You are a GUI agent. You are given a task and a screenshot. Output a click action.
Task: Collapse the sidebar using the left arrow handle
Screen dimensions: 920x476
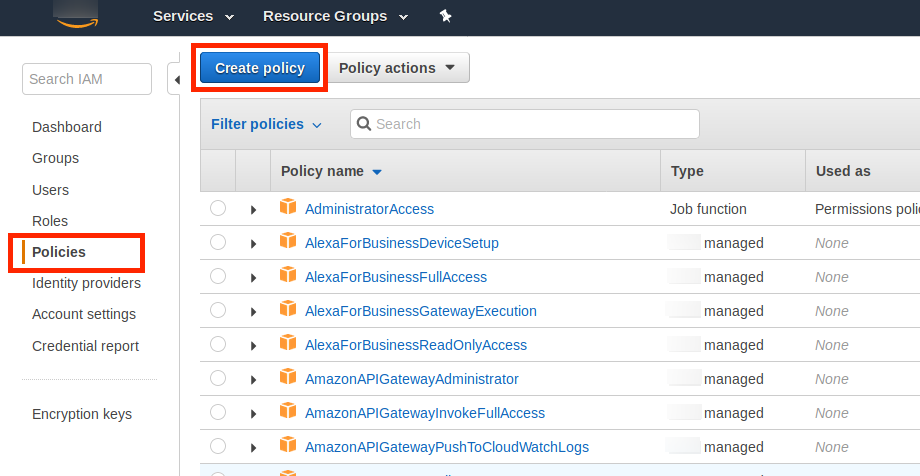[176, 80]
